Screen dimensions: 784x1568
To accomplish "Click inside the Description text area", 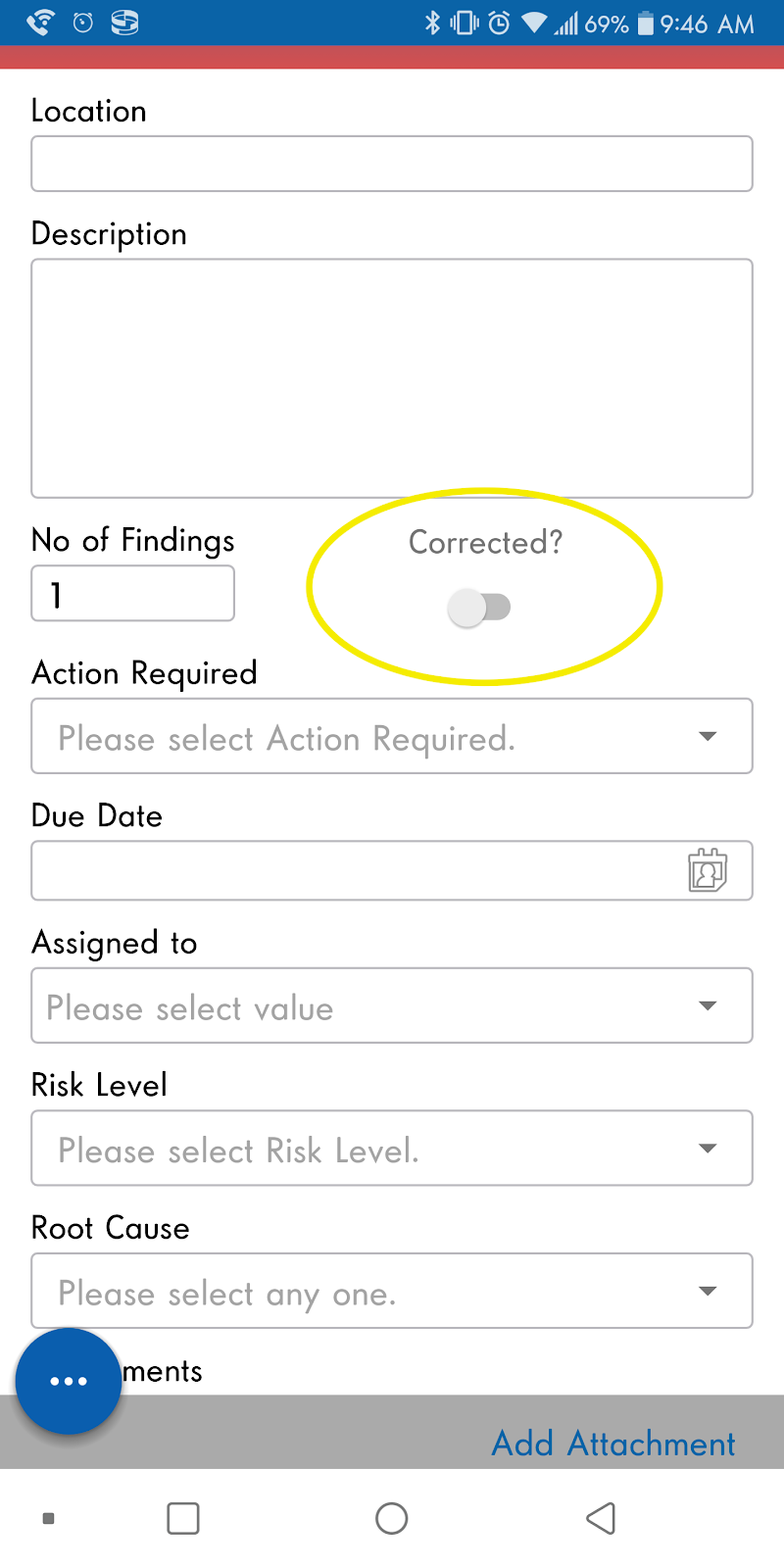I will 392,378.
